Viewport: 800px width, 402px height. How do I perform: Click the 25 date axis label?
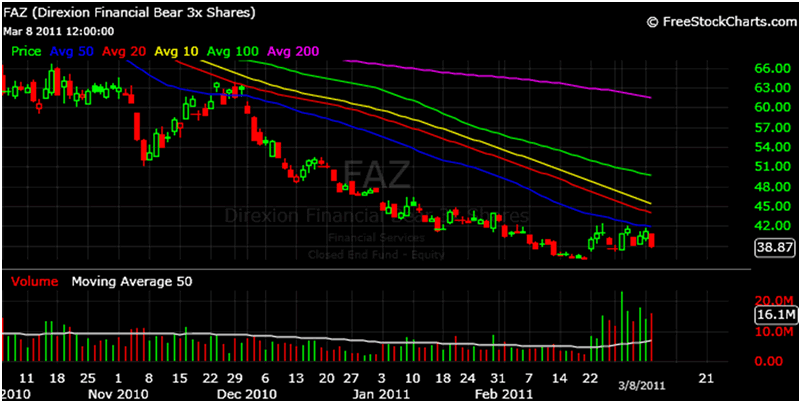88,379
